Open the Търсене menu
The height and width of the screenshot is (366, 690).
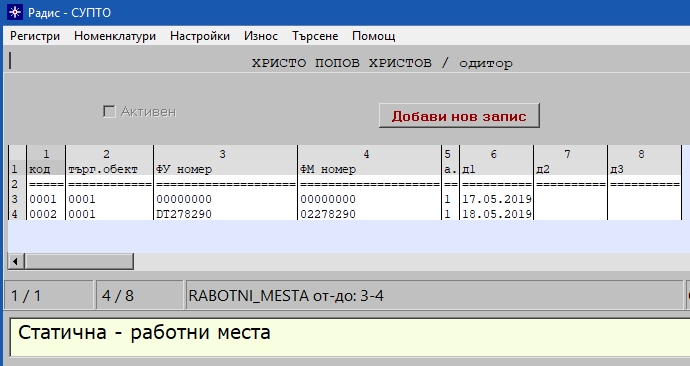[315, 36]
